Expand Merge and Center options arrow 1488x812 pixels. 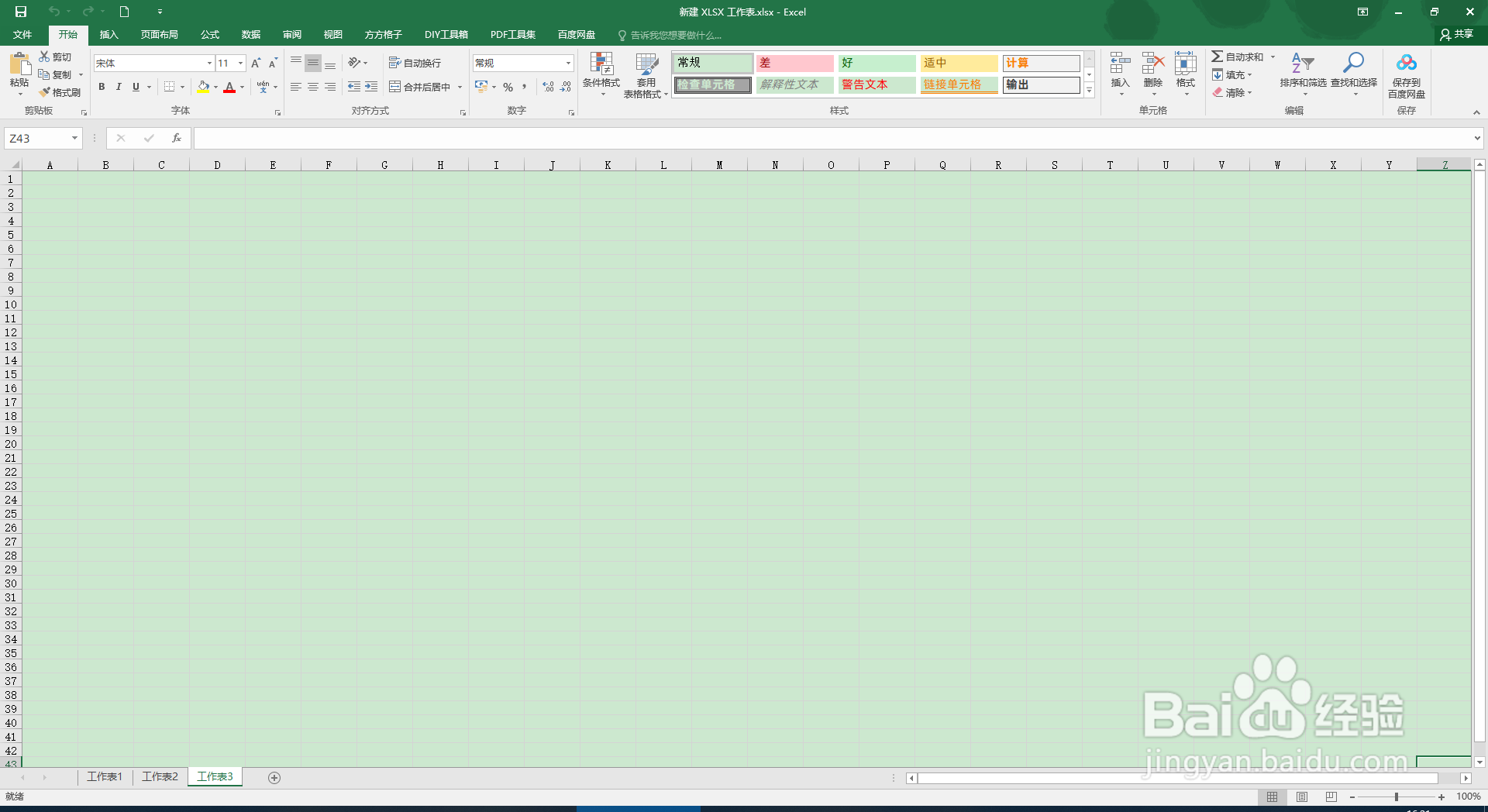pyautogui.click(x=460, y=87)
